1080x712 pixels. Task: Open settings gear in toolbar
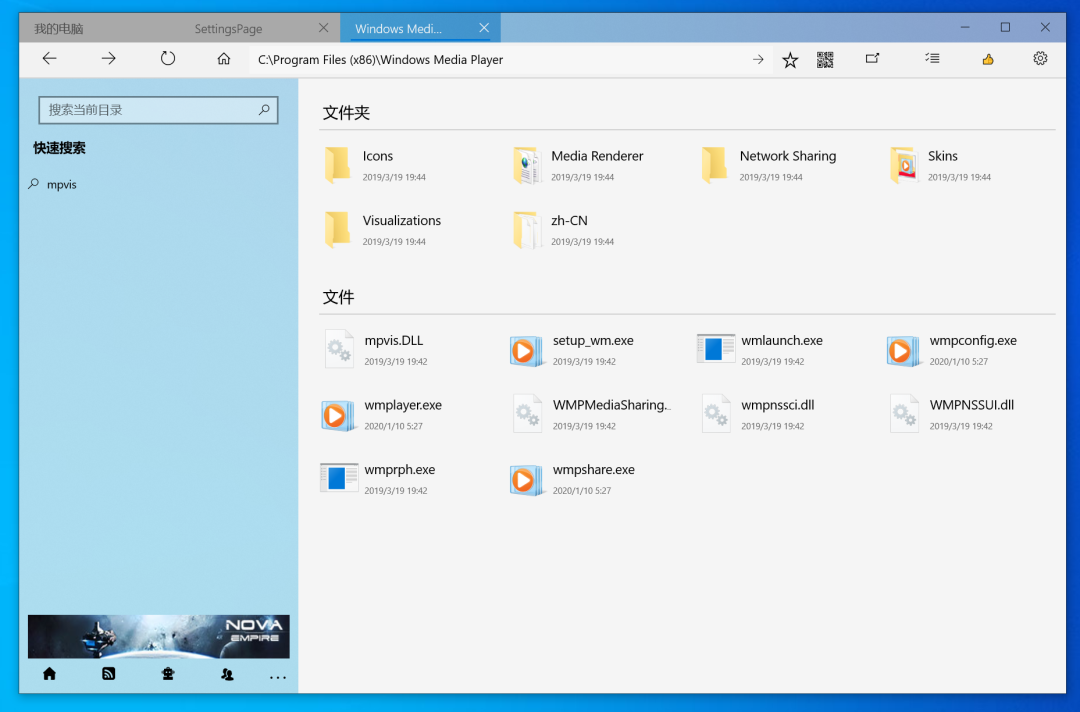pyautogui.click(x=1040, y=59)
